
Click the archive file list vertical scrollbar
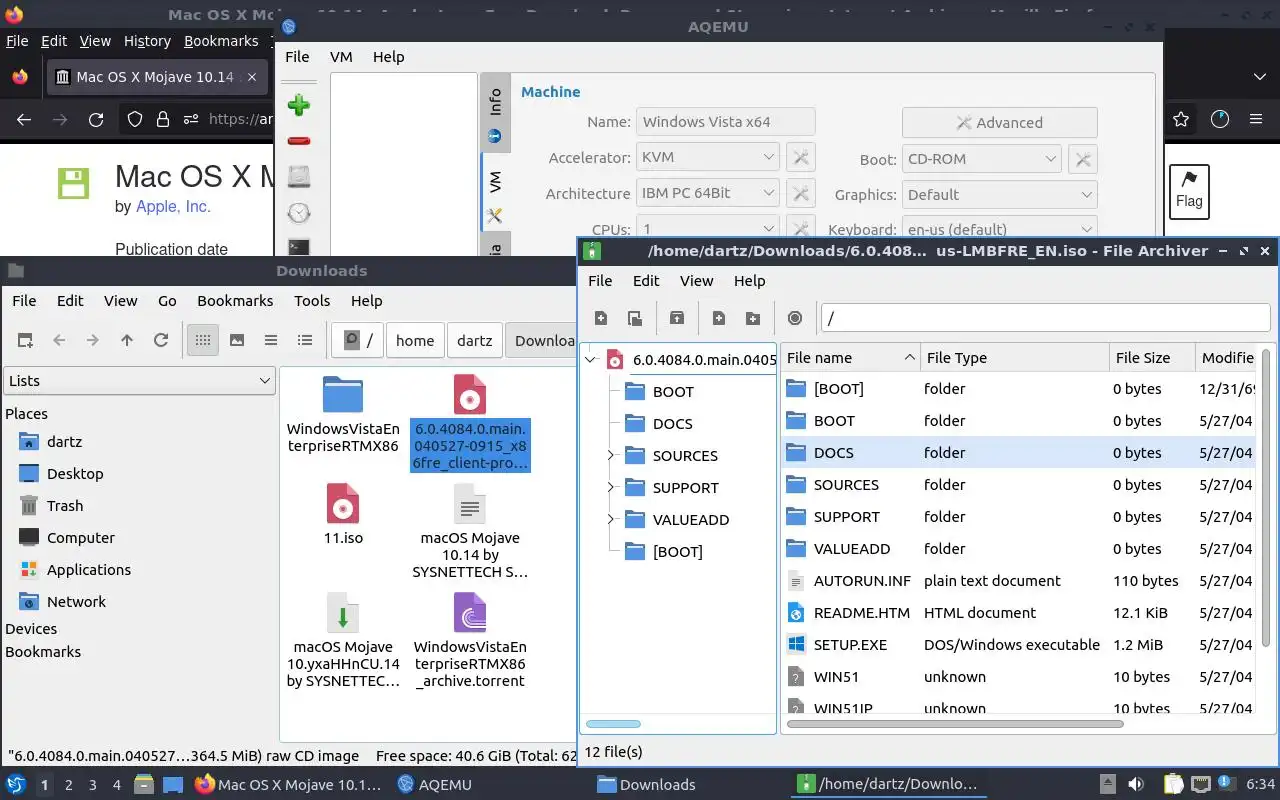[1266, 497]
